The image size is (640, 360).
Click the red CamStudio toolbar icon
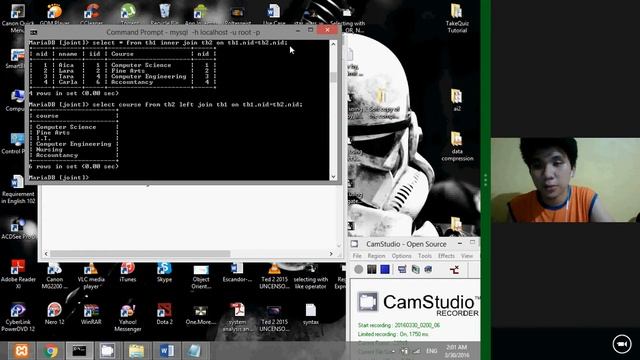point(454,269)
